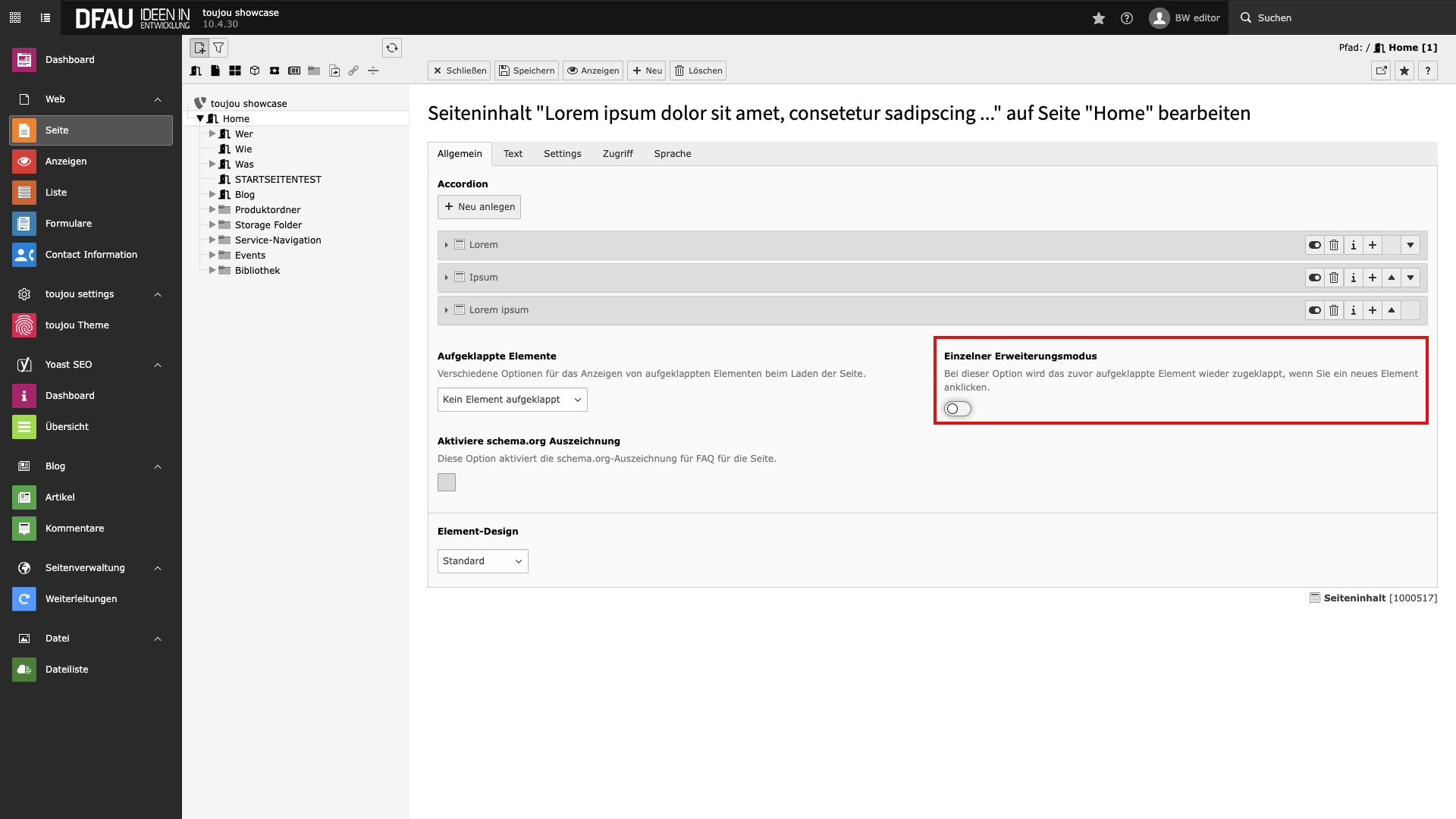Click the page tree filter icon
Image resolution: width=1456 pixels, height=819 pixels.
point(218,48)
